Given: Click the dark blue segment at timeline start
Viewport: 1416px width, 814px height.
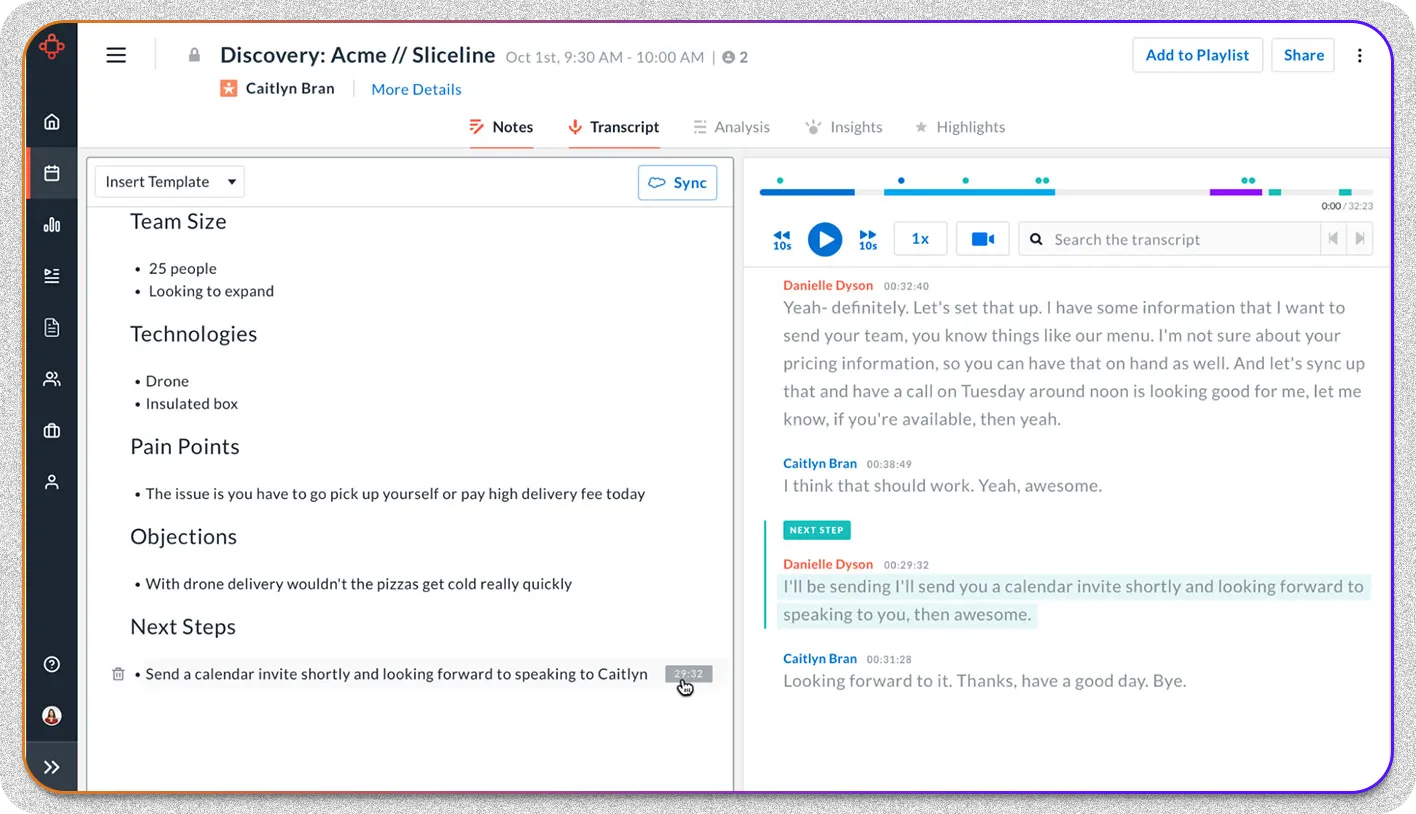Looking at the screenshot, I should click(x=807, y=192).
